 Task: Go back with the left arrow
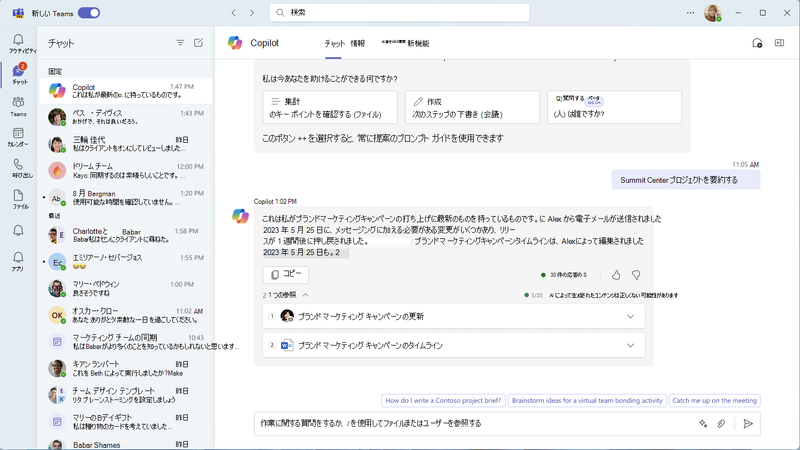(234, 13)
